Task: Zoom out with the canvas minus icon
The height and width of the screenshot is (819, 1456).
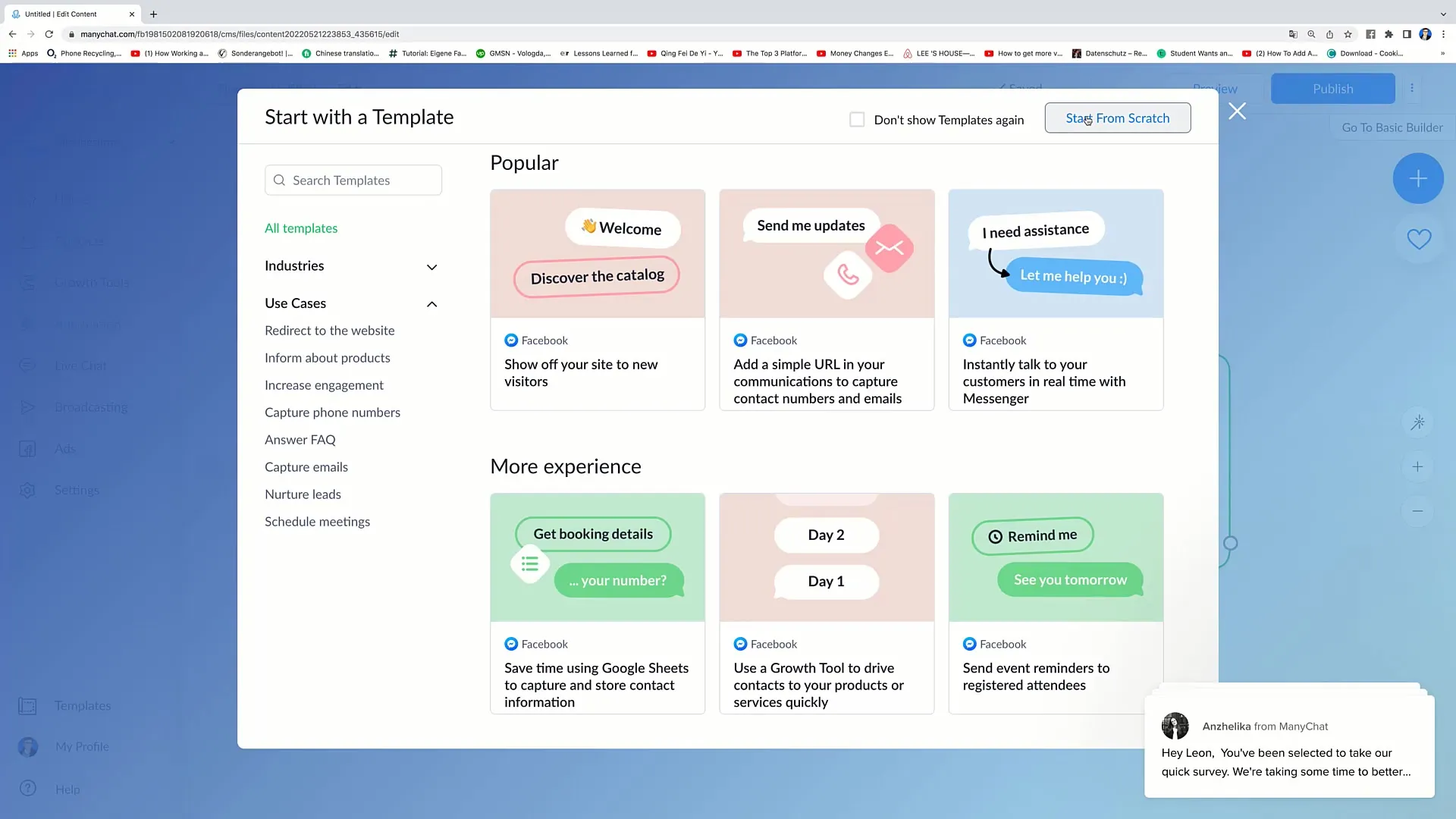Action: tap(1417, 511)
